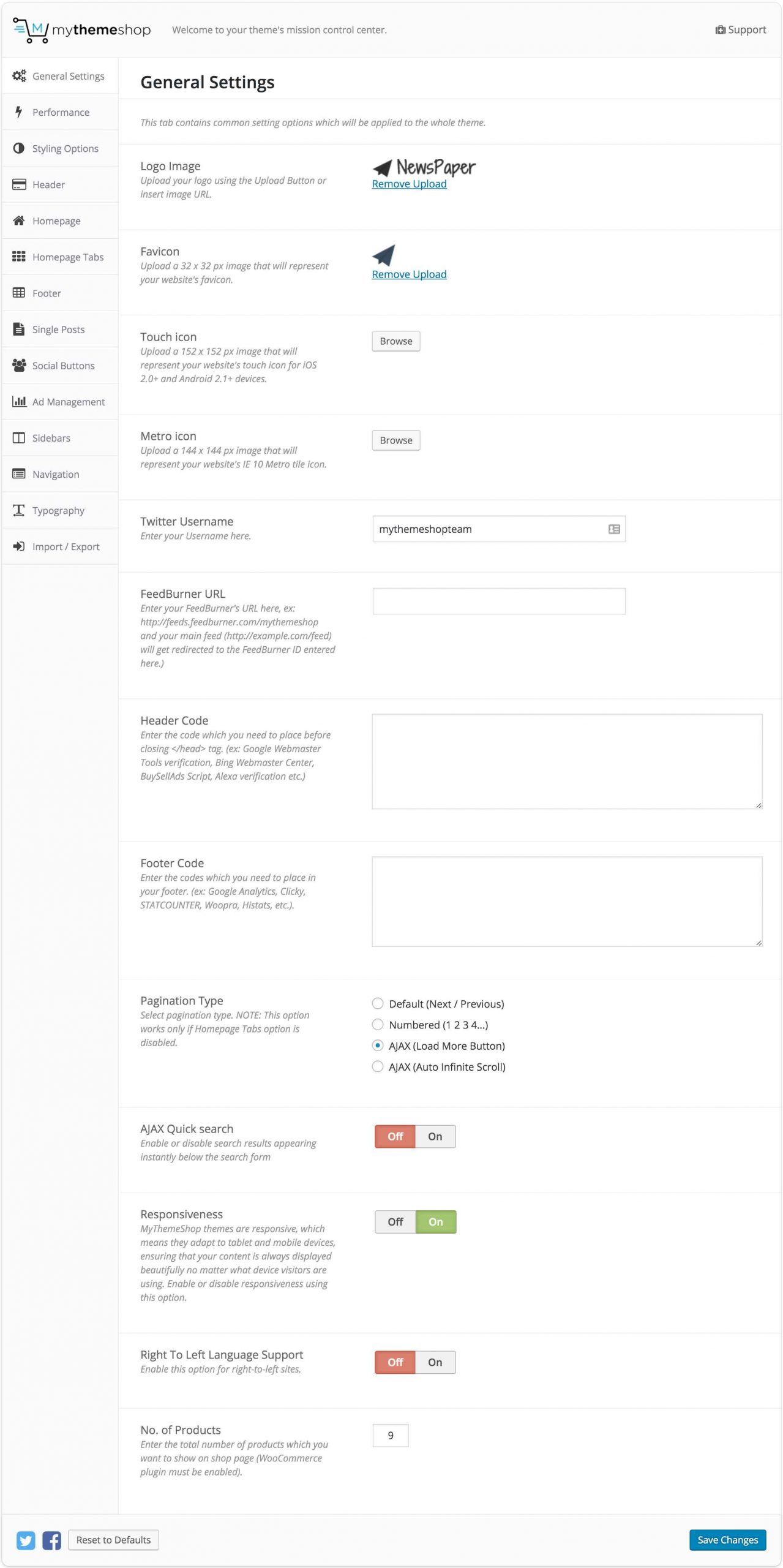Turn on AJAX Quick search
Screen dimensions: 783x1568
click(x=435, y=1136)
